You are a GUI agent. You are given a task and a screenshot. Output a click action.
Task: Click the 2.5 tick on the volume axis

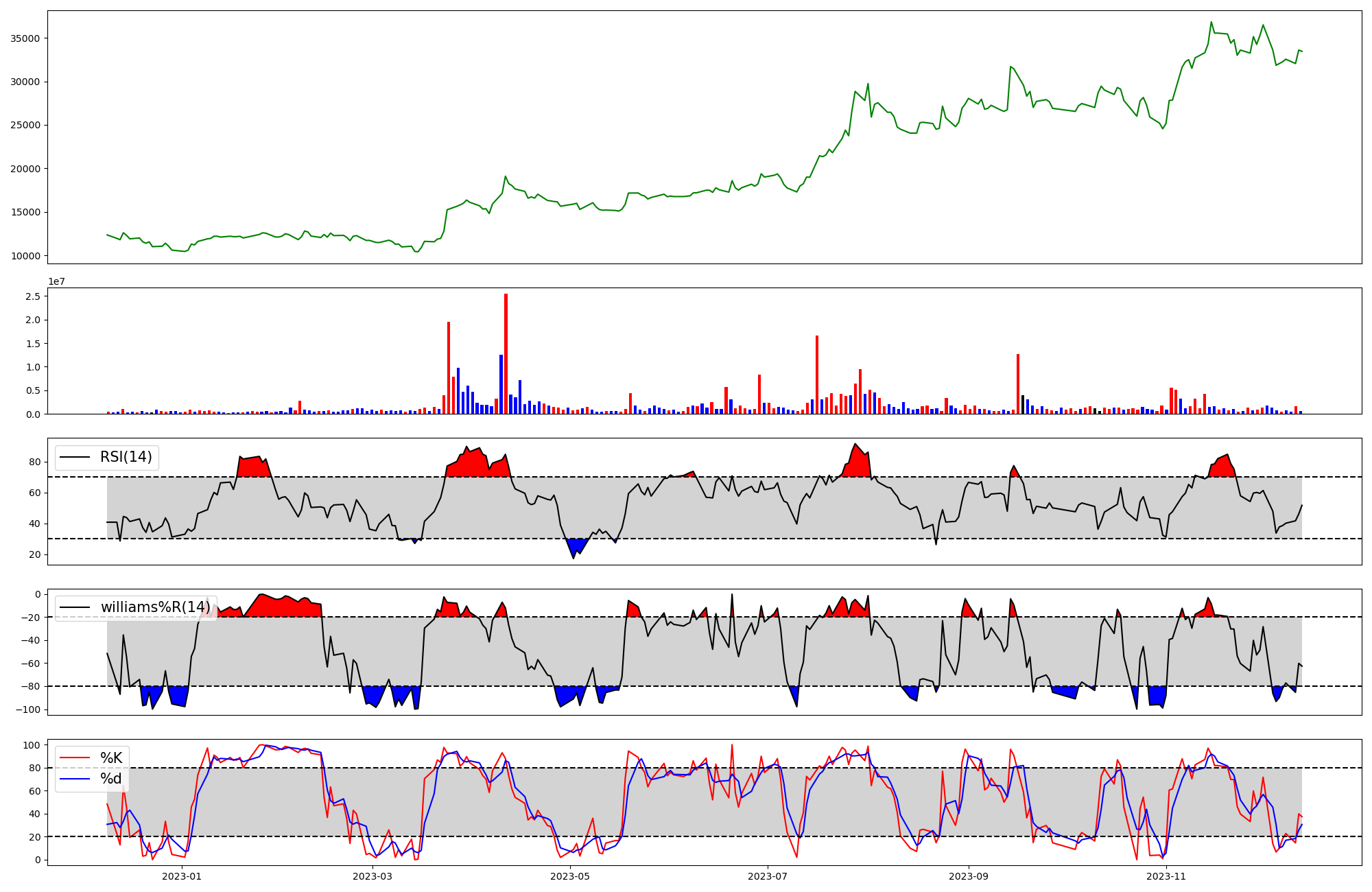tap(32, 296)
